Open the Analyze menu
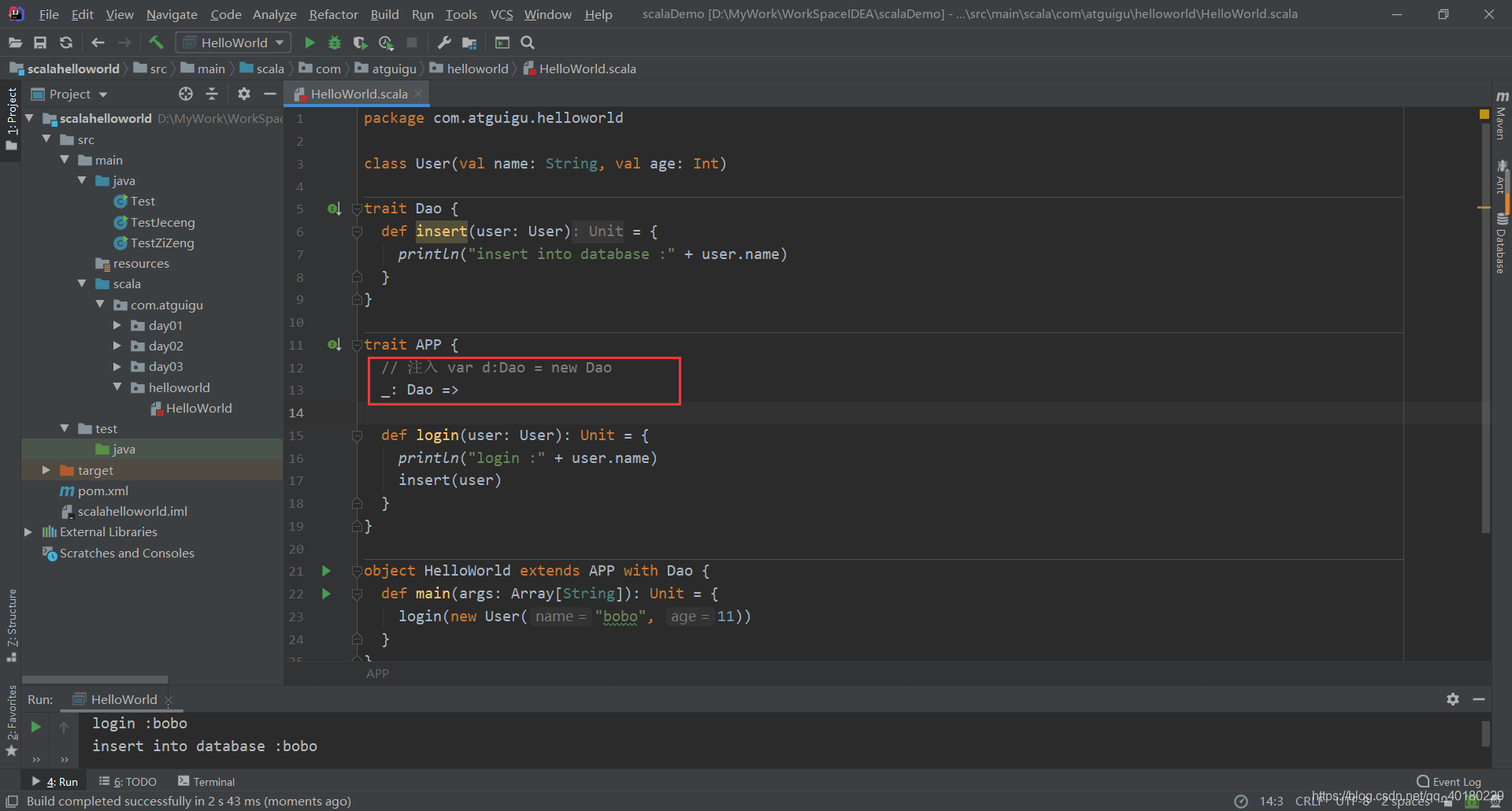 (274, 14)
